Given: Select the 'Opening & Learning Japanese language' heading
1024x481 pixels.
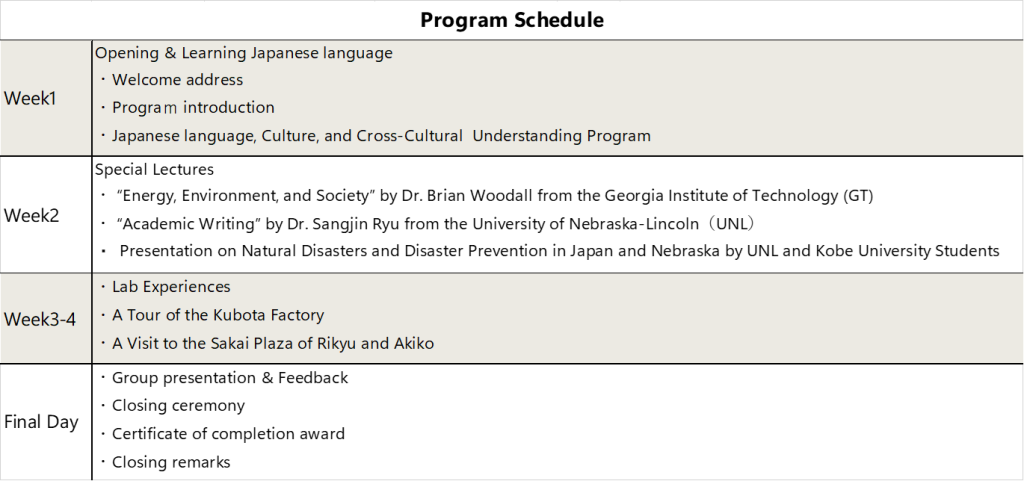Looking at the screenshot, I should [244, 53].
